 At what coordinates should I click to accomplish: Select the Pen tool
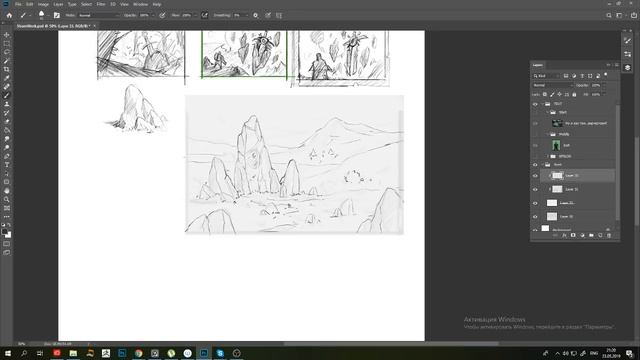[x=7, y=156]
